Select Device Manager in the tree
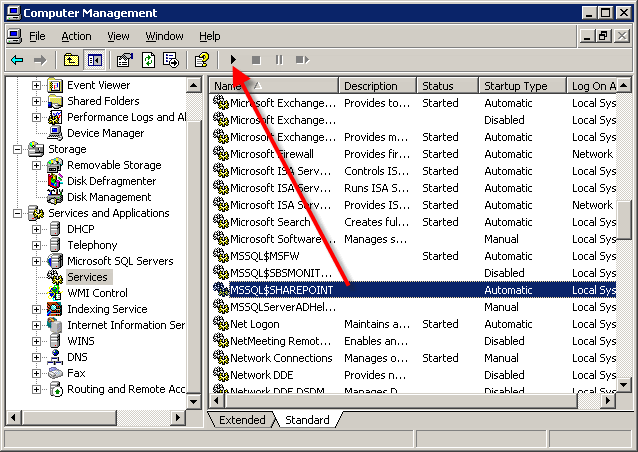Viewport: 638px width, 452px height. coord(105,133)
